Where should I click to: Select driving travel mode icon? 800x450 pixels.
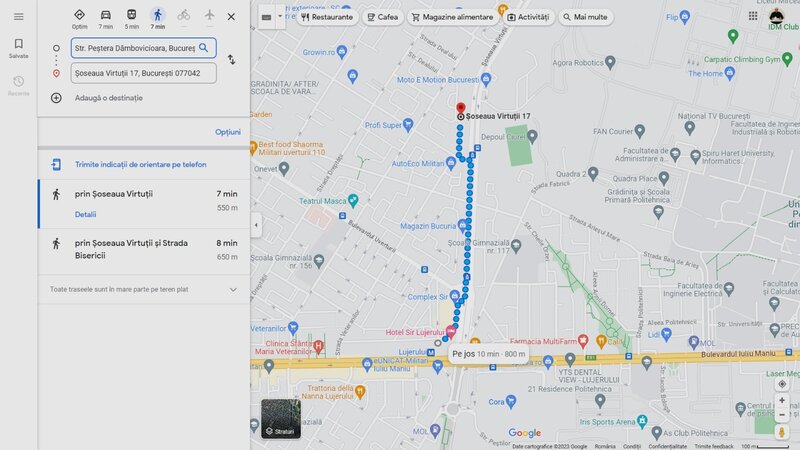pos(106,15)
